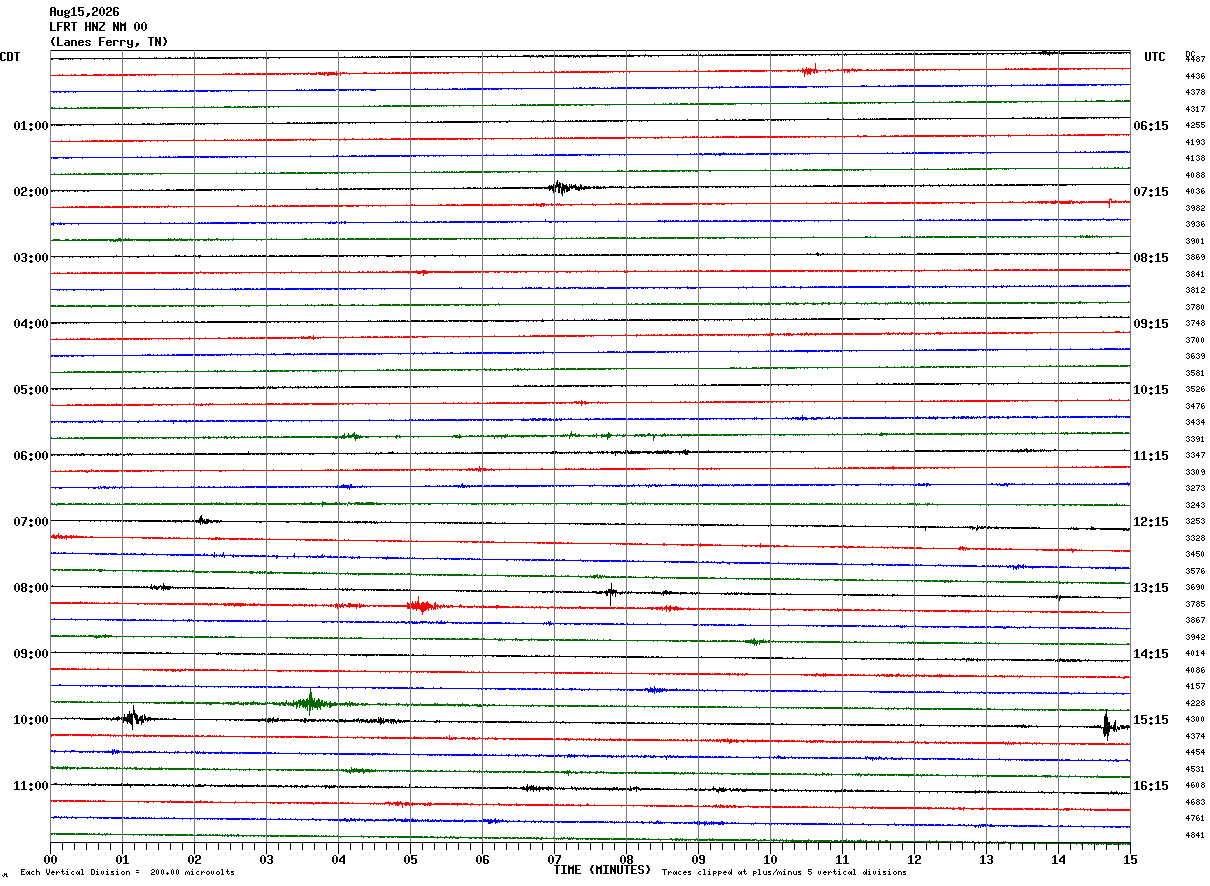The width and height of the screenshot is (1210, 886).
Task: Click the 15:15 UTC time label
Action: [1151, 720]
